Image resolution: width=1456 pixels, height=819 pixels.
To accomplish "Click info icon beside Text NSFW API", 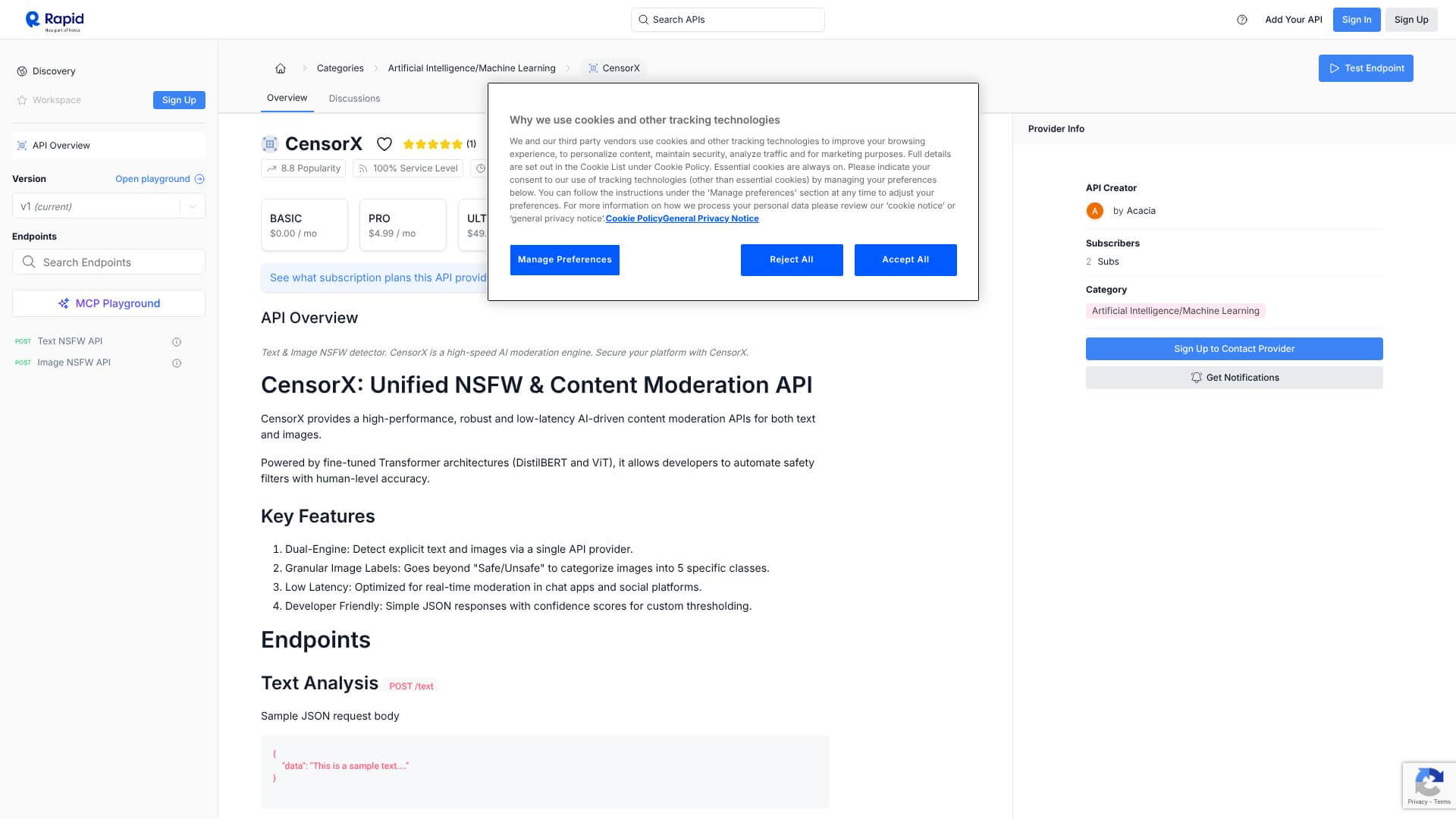I will click(x=177, y=342).
